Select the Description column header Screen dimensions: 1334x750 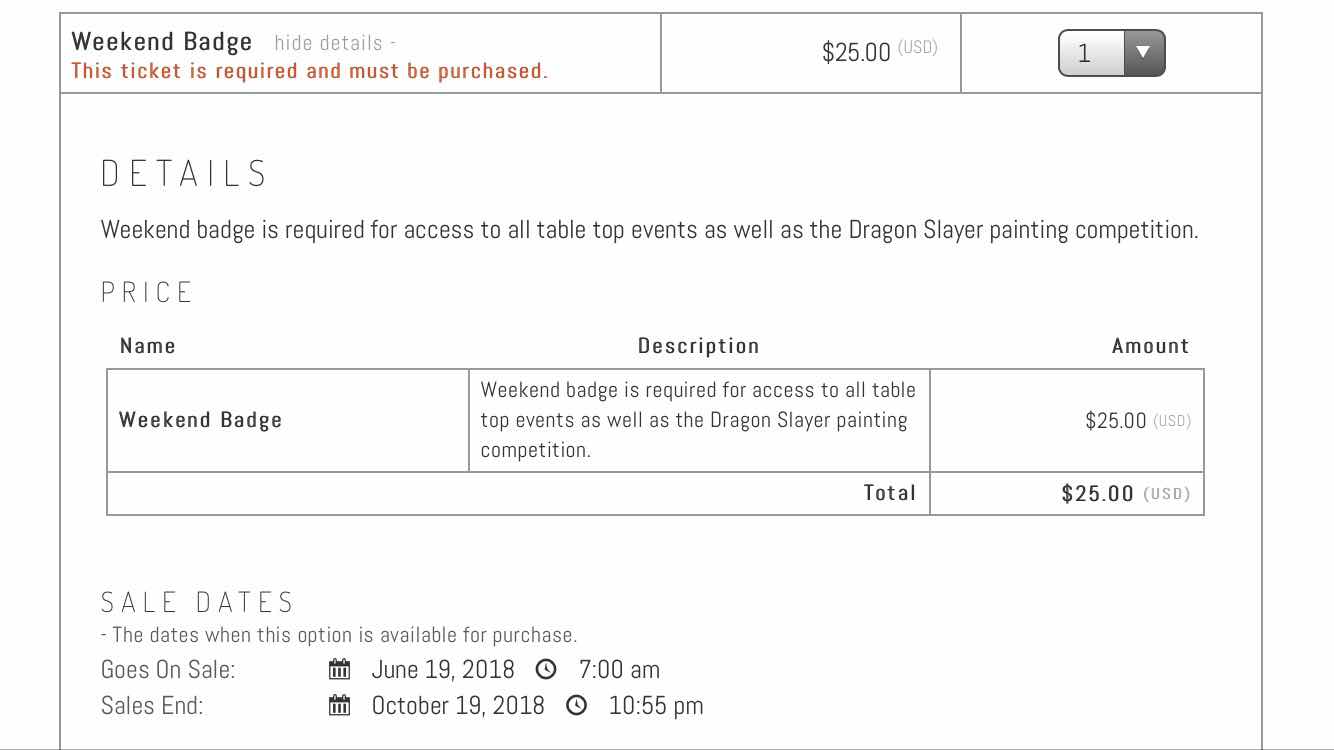click(699, 346)
